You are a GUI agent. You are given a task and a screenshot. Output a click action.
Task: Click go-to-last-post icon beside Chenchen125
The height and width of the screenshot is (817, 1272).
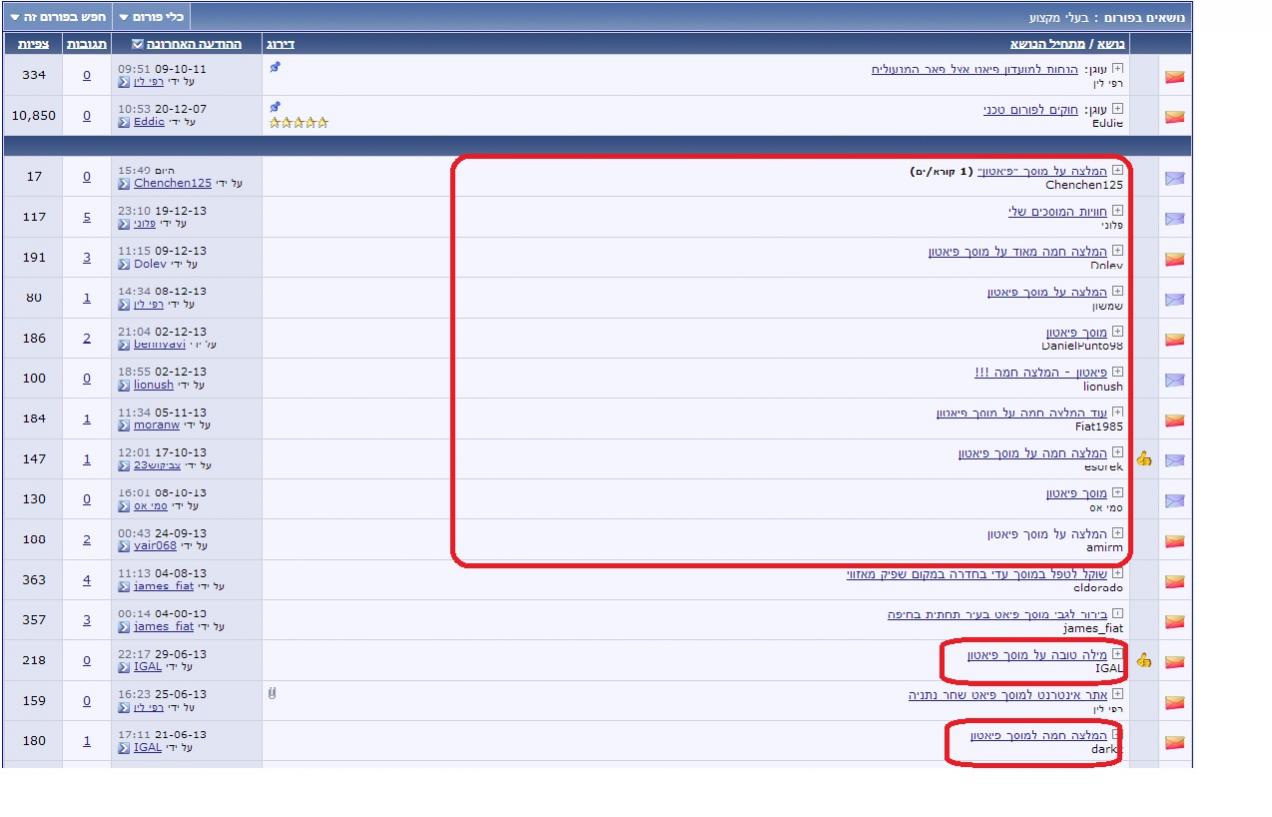pyautogui.click(x=124, y=184)
